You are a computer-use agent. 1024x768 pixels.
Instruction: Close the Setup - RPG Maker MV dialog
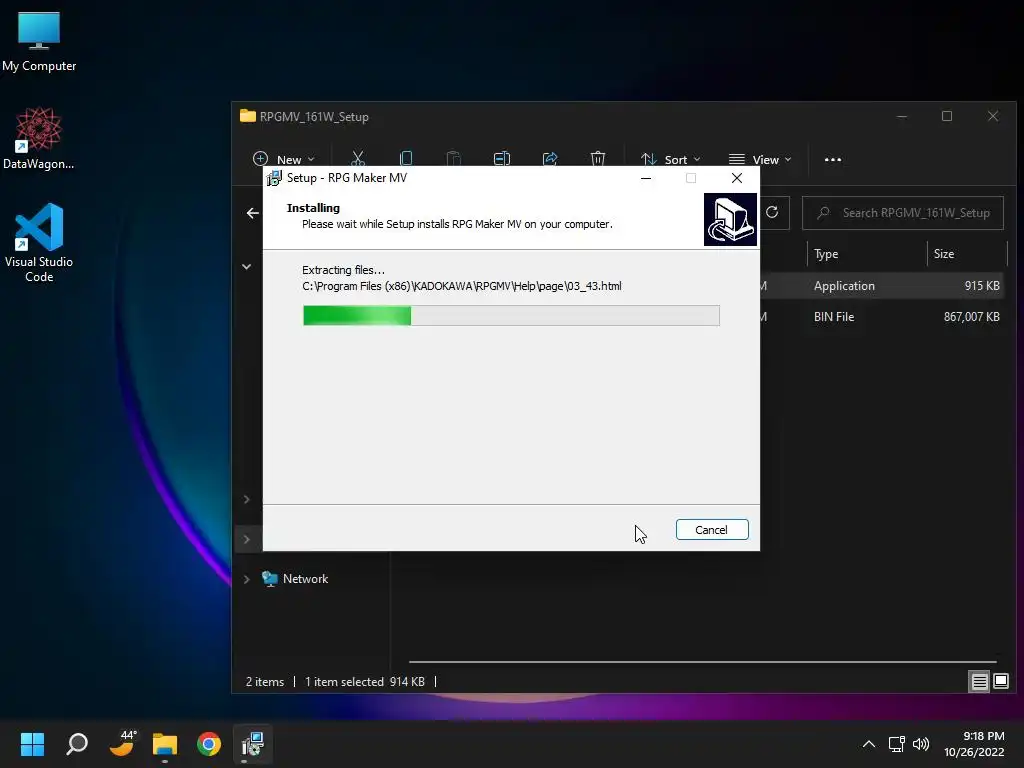pyautogui.click(x=737, y=178)
